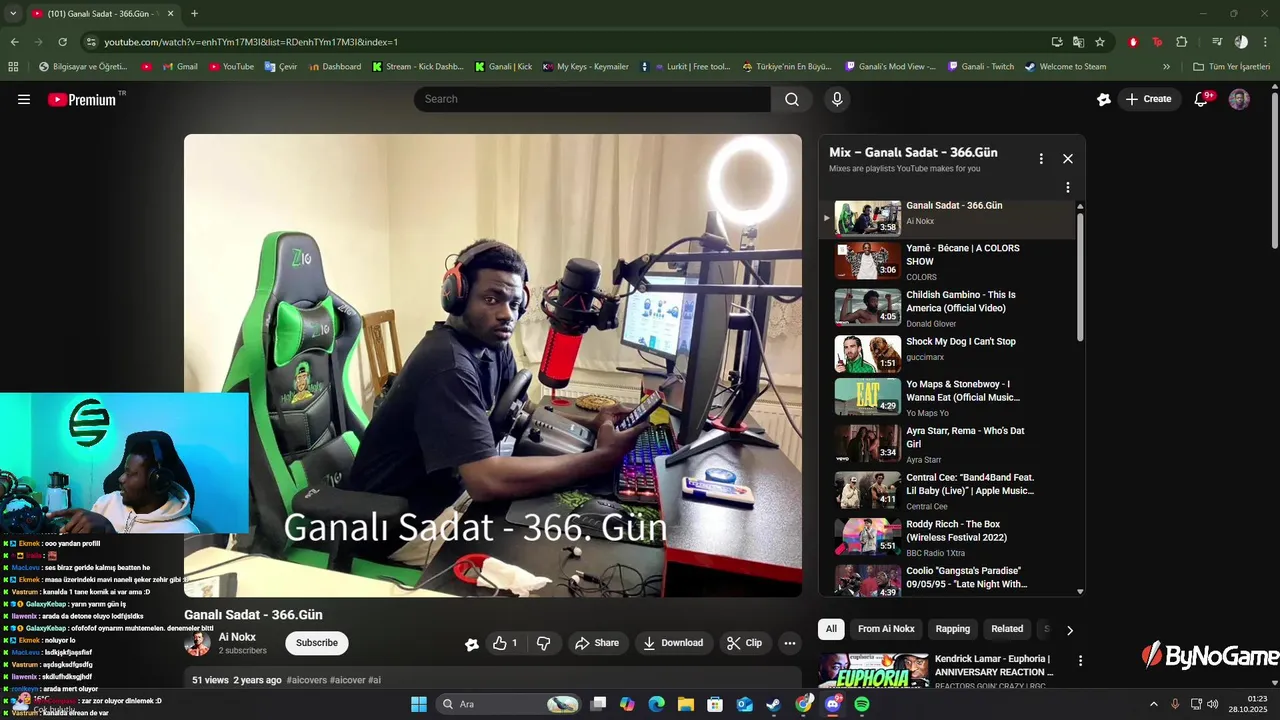Click the page vertical scrollbar
Image resolution: width=1280 pixels, height=720 pixels.
tap(1274, 170)
